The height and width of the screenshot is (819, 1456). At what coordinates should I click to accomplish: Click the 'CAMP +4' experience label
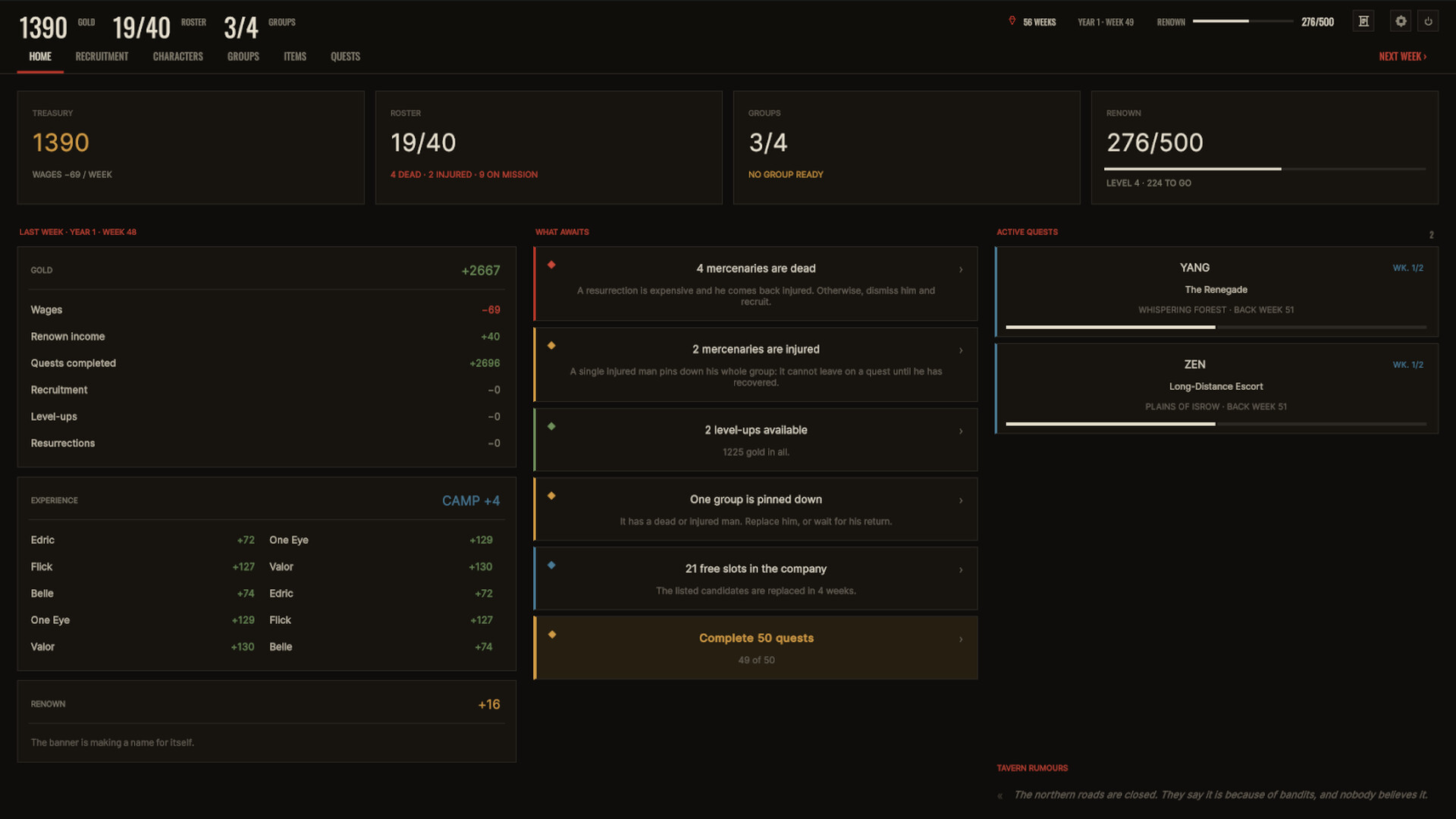(471, 501)
